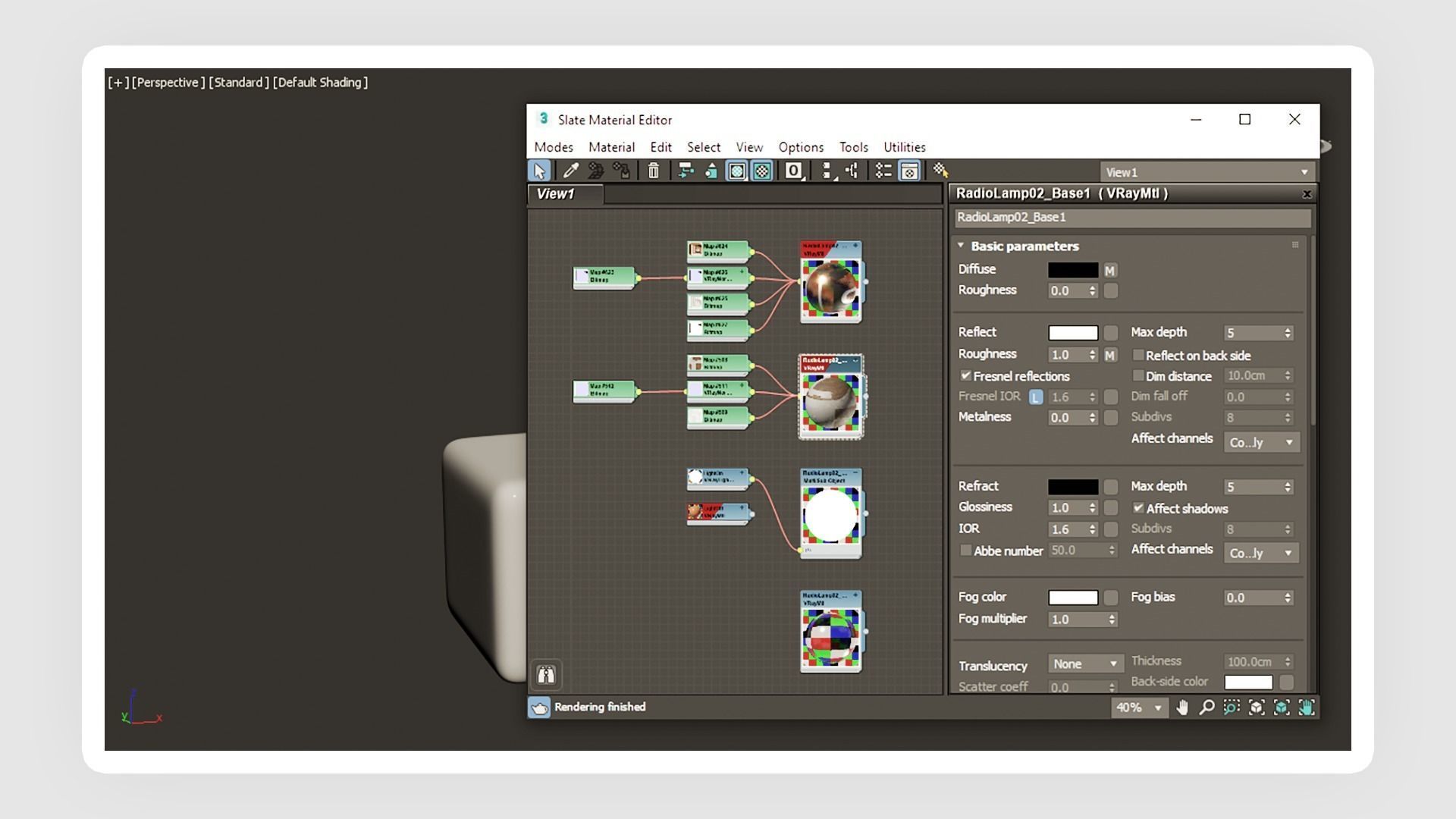Click the white Reflect color swatch
The height and width of the screenshot is (819, 1456).
pyautogui.click(x=1072, y=333)
